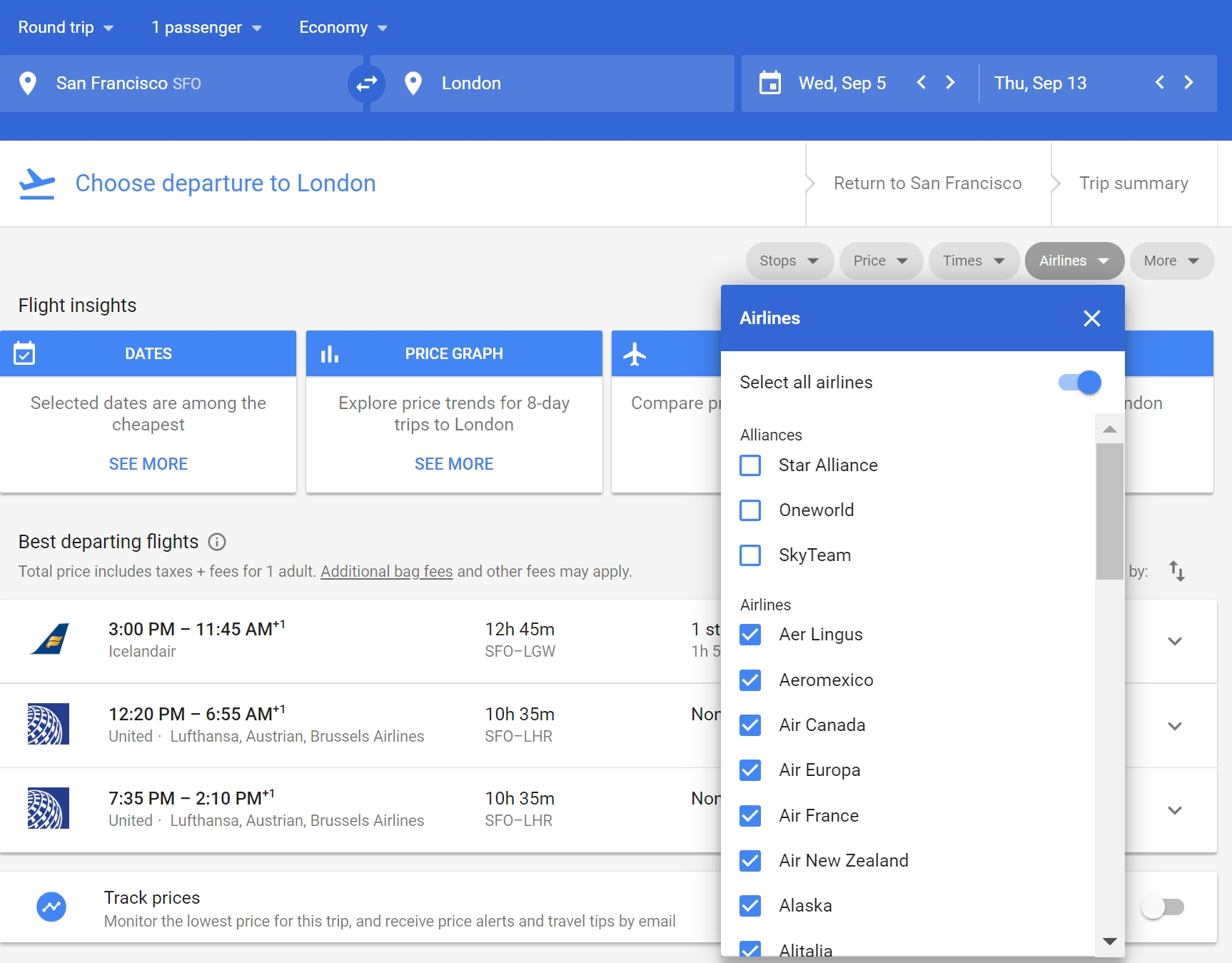Go to Trip summary step
1232x963 pixels.
tap(1133, 183)
